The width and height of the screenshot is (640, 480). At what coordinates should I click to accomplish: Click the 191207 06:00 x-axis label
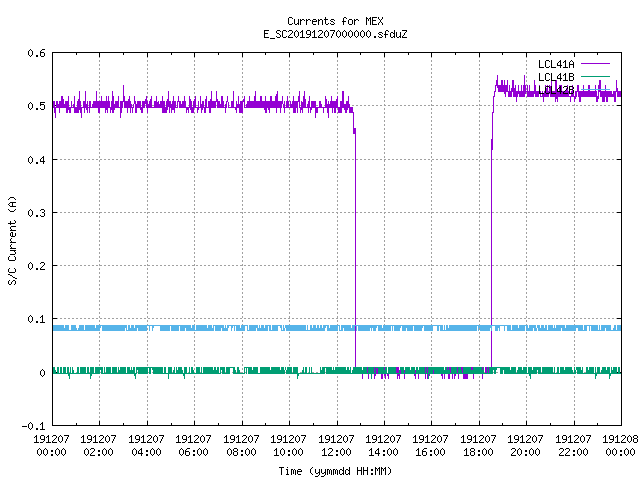[193, 445]
